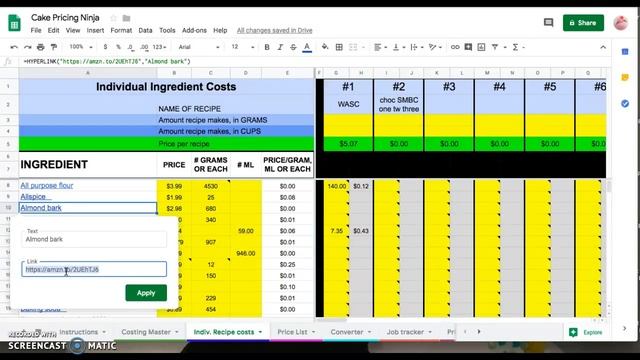Screen dimensions: 640x360
Task: Open the View menu
Action: pos(73,30)
